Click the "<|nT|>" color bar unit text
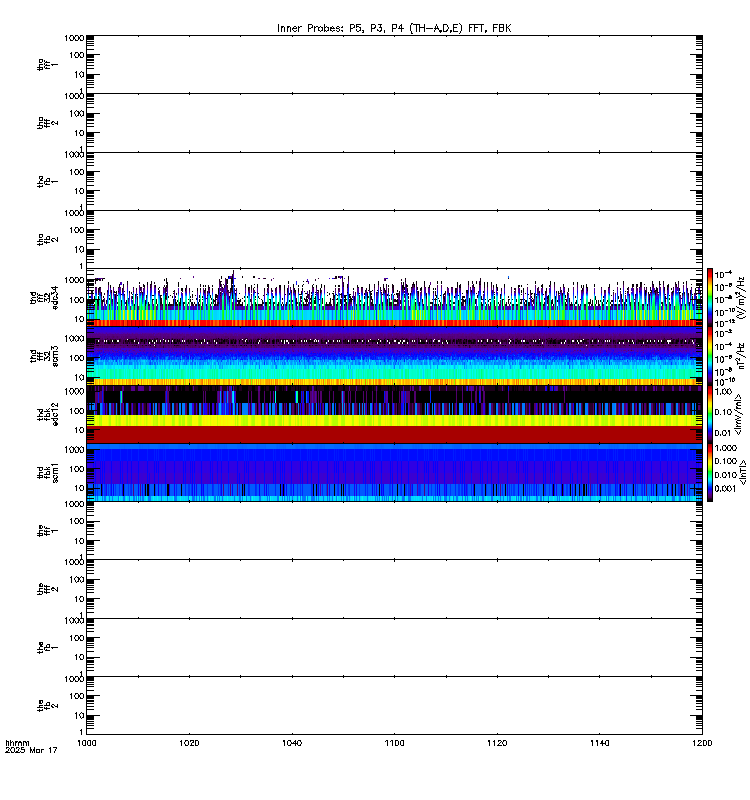Viewport: 750px width, 800px height. pos(742,472)
